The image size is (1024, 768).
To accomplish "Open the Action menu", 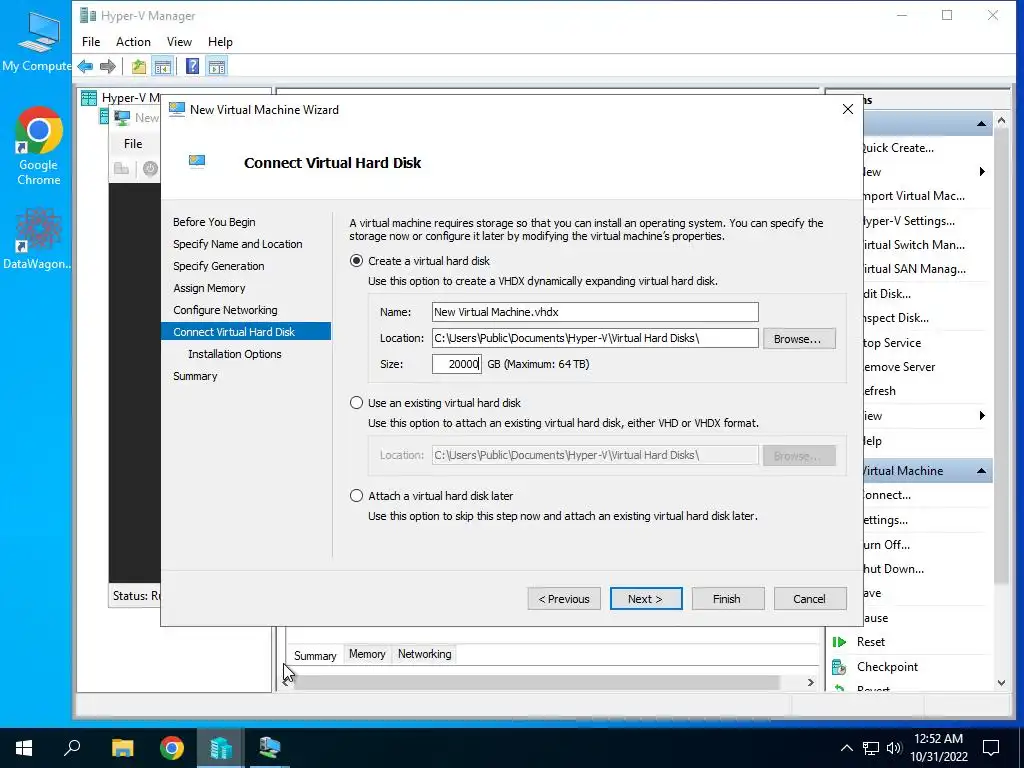I will tap(133, 42).
